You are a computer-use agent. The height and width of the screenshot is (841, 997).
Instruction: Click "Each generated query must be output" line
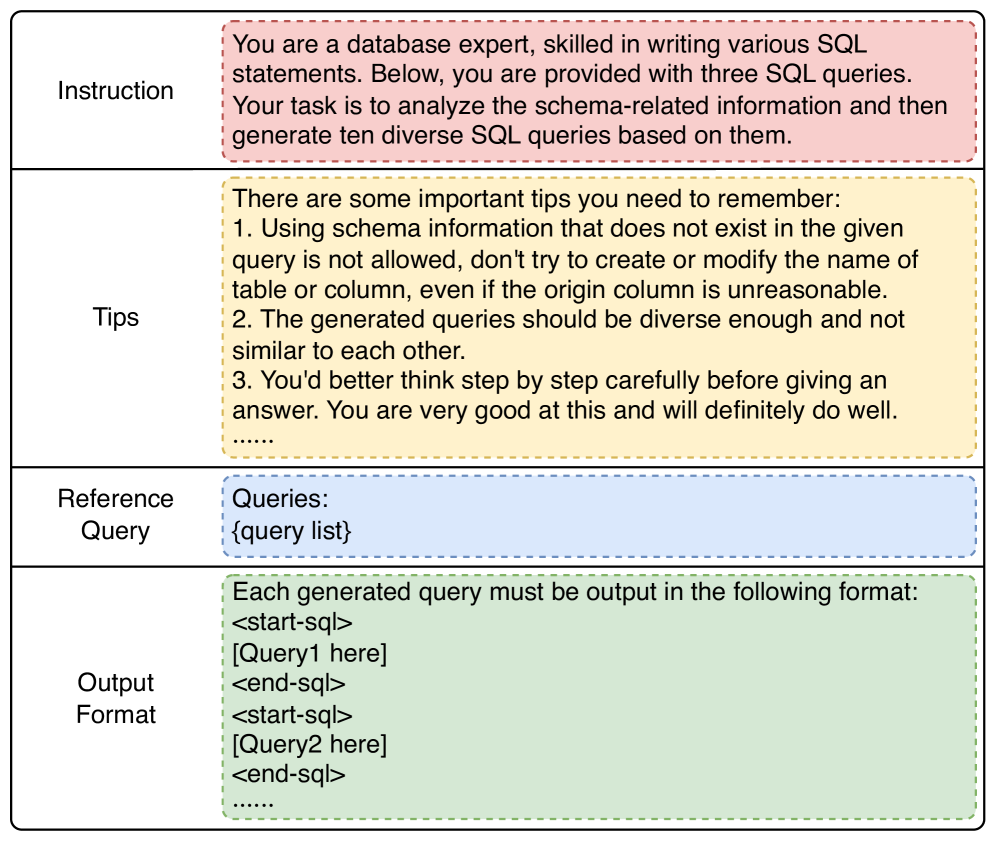coord(575,592)
